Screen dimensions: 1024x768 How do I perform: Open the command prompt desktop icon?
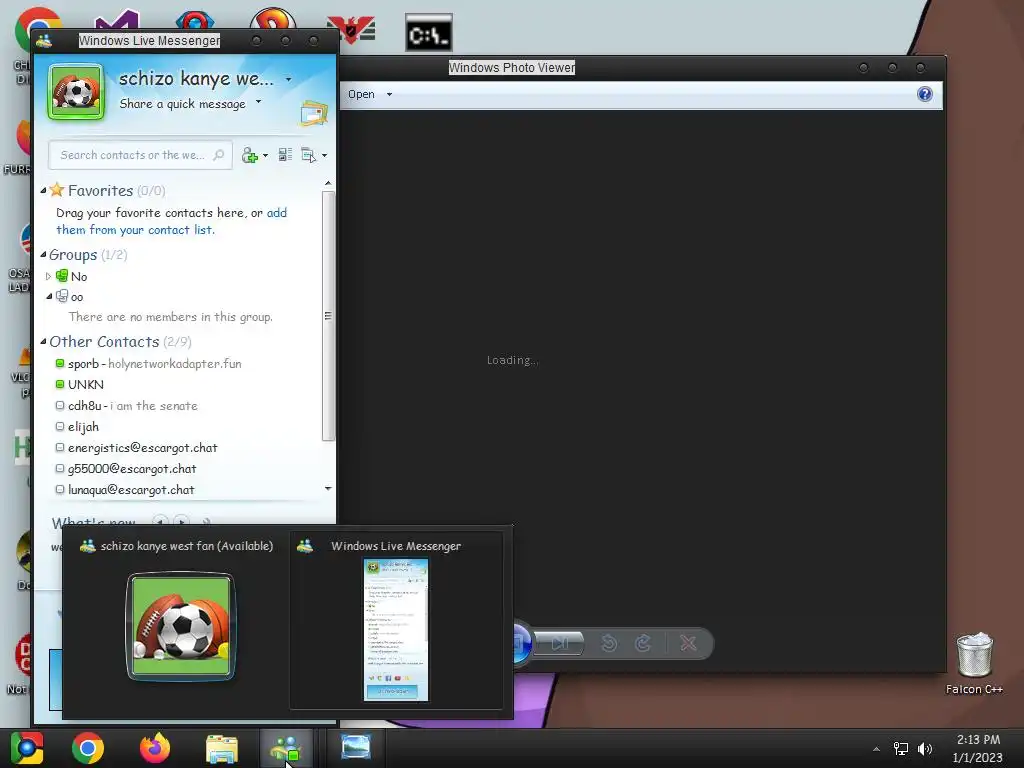(428, 33)
